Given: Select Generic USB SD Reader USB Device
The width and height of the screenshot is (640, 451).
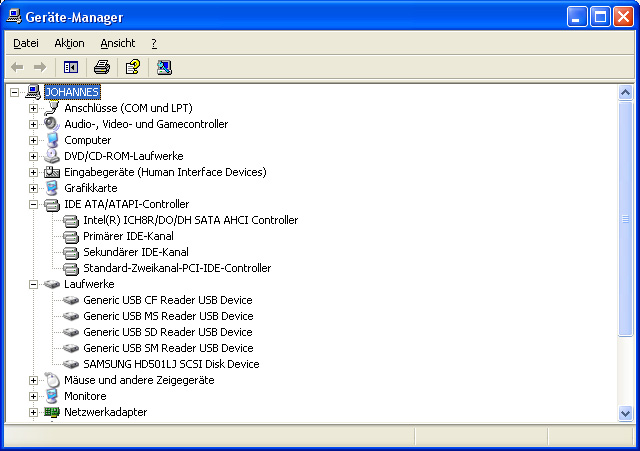Looking at the screenshot, I should 168,332.
